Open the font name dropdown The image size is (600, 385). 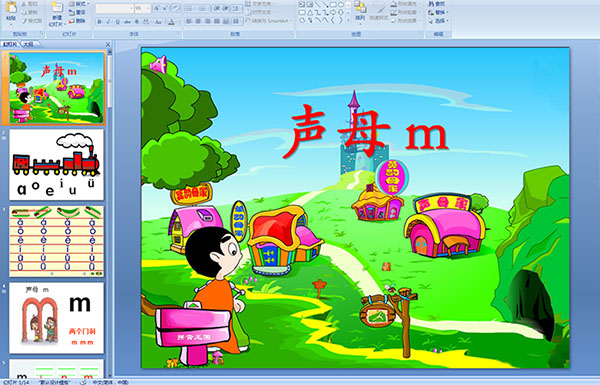[131, 8]
